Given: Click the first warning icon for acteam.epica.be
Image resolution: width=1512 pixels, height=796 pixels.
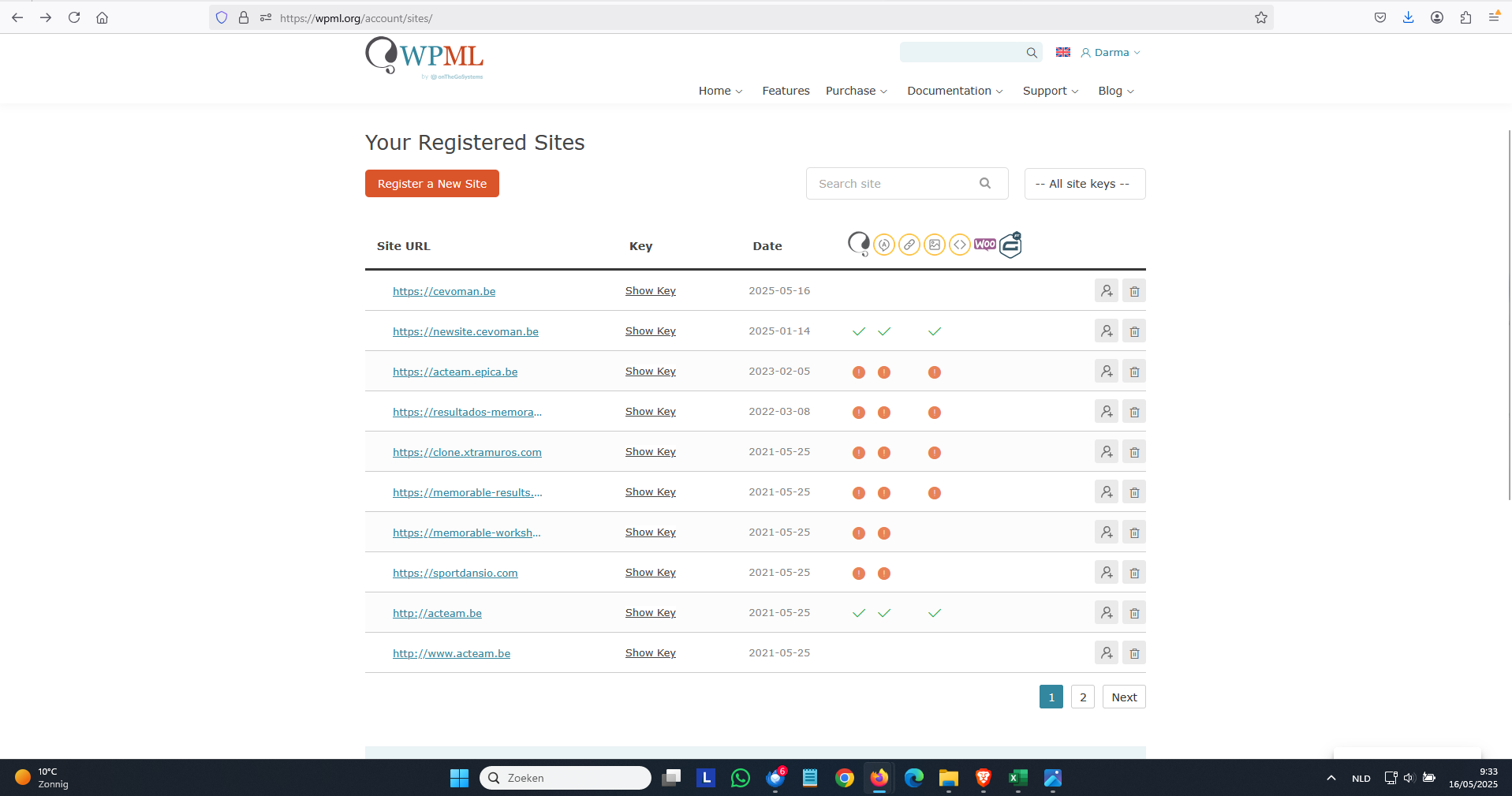Looking at the screenshot, I should [x=859, y=372].
